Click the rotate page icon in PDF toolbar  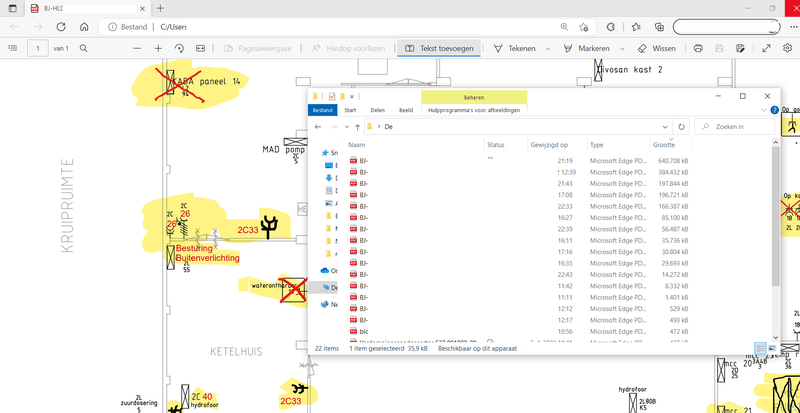[179, 48]
